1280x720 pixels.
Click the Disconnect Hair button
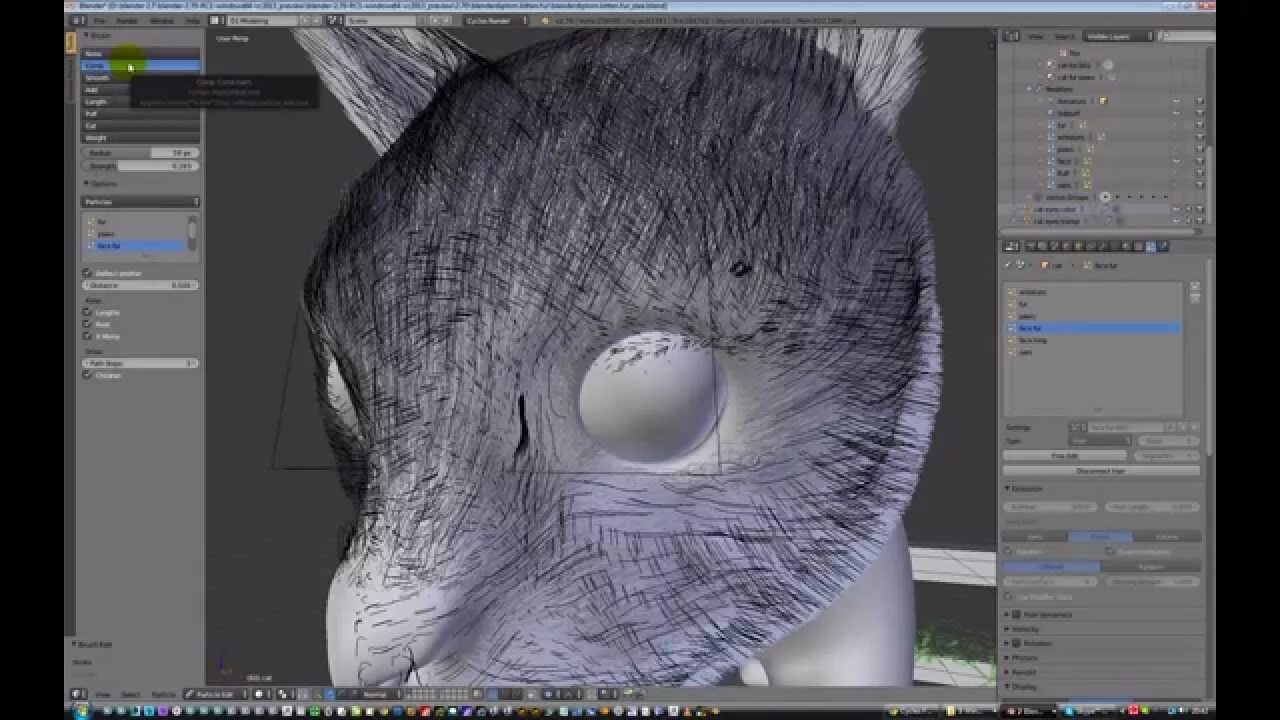tap(1101, 470)
